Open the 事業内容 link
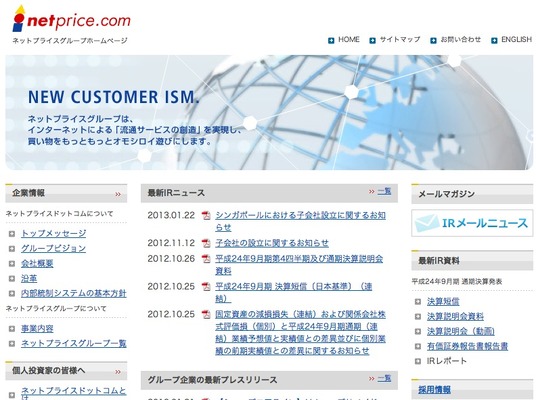The image size is (536, 400). click(x=37, y=329)
